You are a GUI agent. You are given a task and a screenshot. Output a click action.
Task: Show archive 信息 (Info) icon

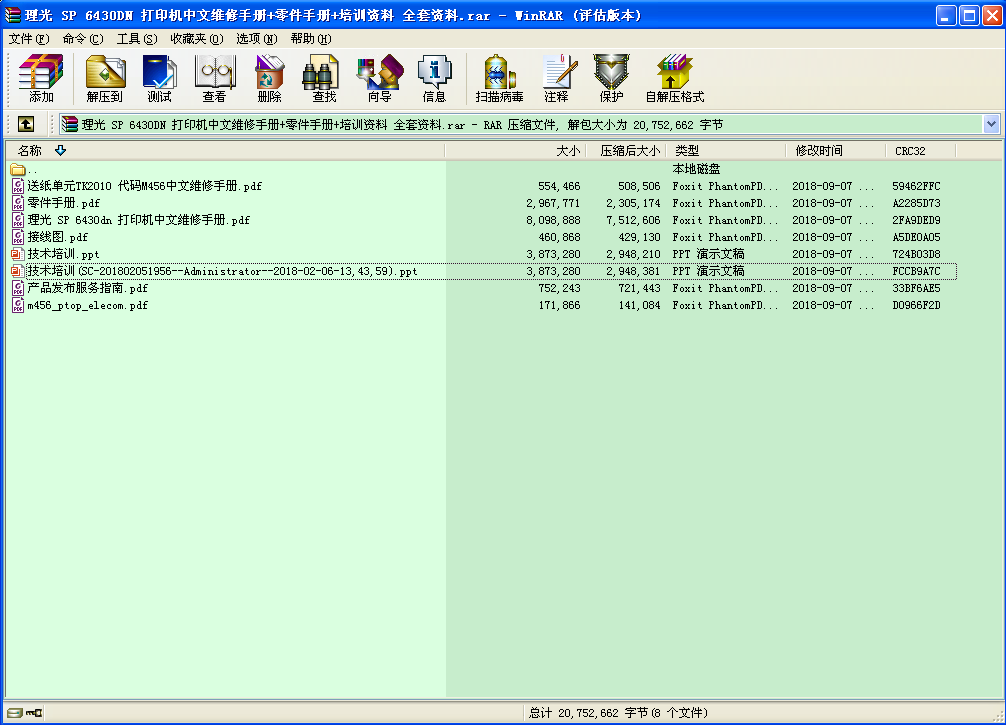[434, 78]
